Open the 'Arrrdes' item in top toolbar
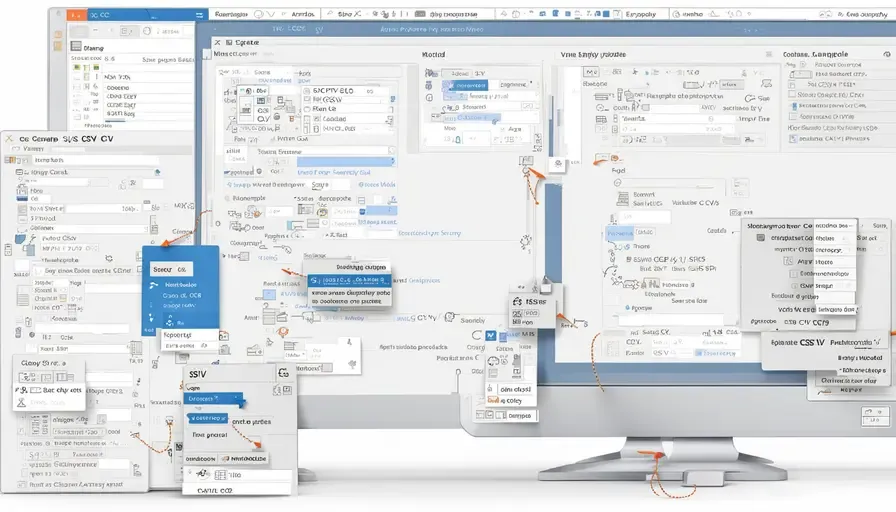This screenshot has width=896, height=512. 303,14
